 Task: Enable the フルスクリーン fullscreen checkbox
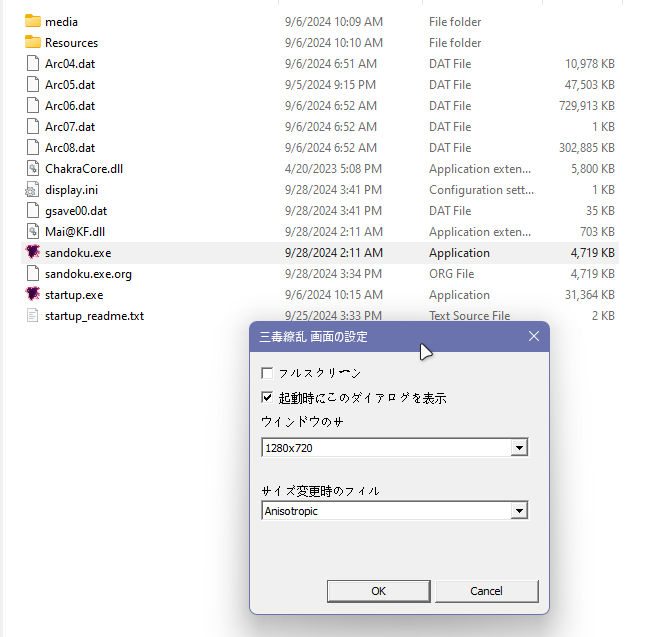(x=267, y=373)
